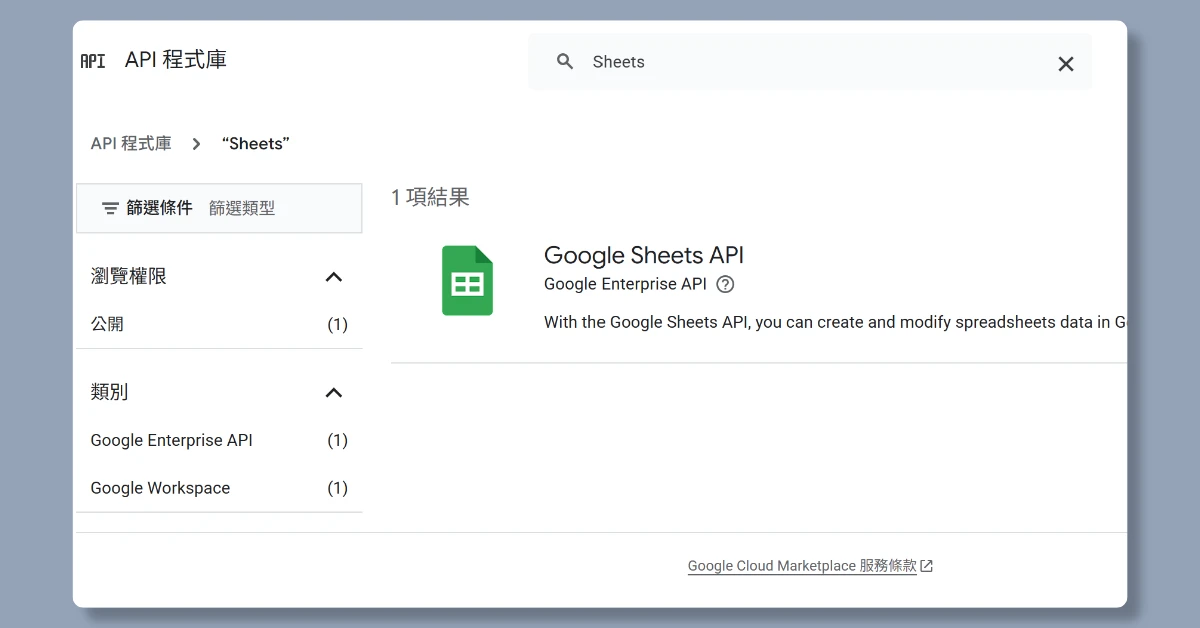Click the 篩選條件 filter label
Screen dimensions: 1200x628
coord(159,208)
